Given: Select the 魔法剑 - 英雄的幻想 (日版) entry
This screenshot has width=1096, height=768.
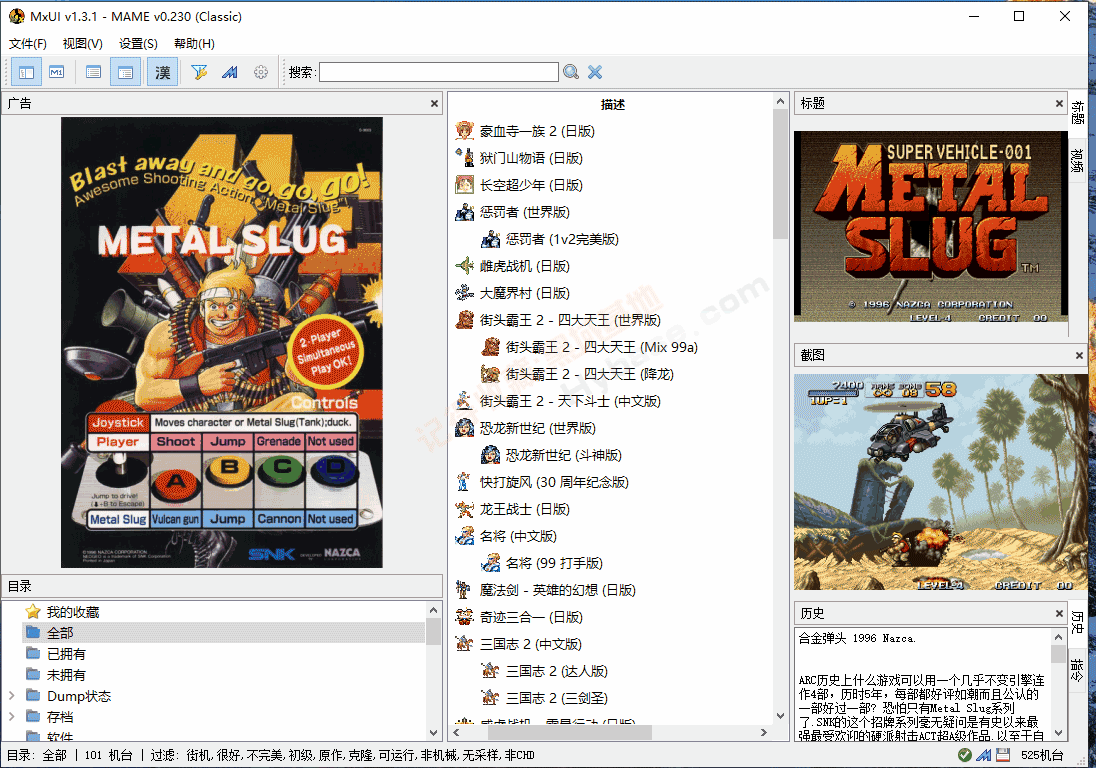Looking at the screenshot, I should coord(557,591).
